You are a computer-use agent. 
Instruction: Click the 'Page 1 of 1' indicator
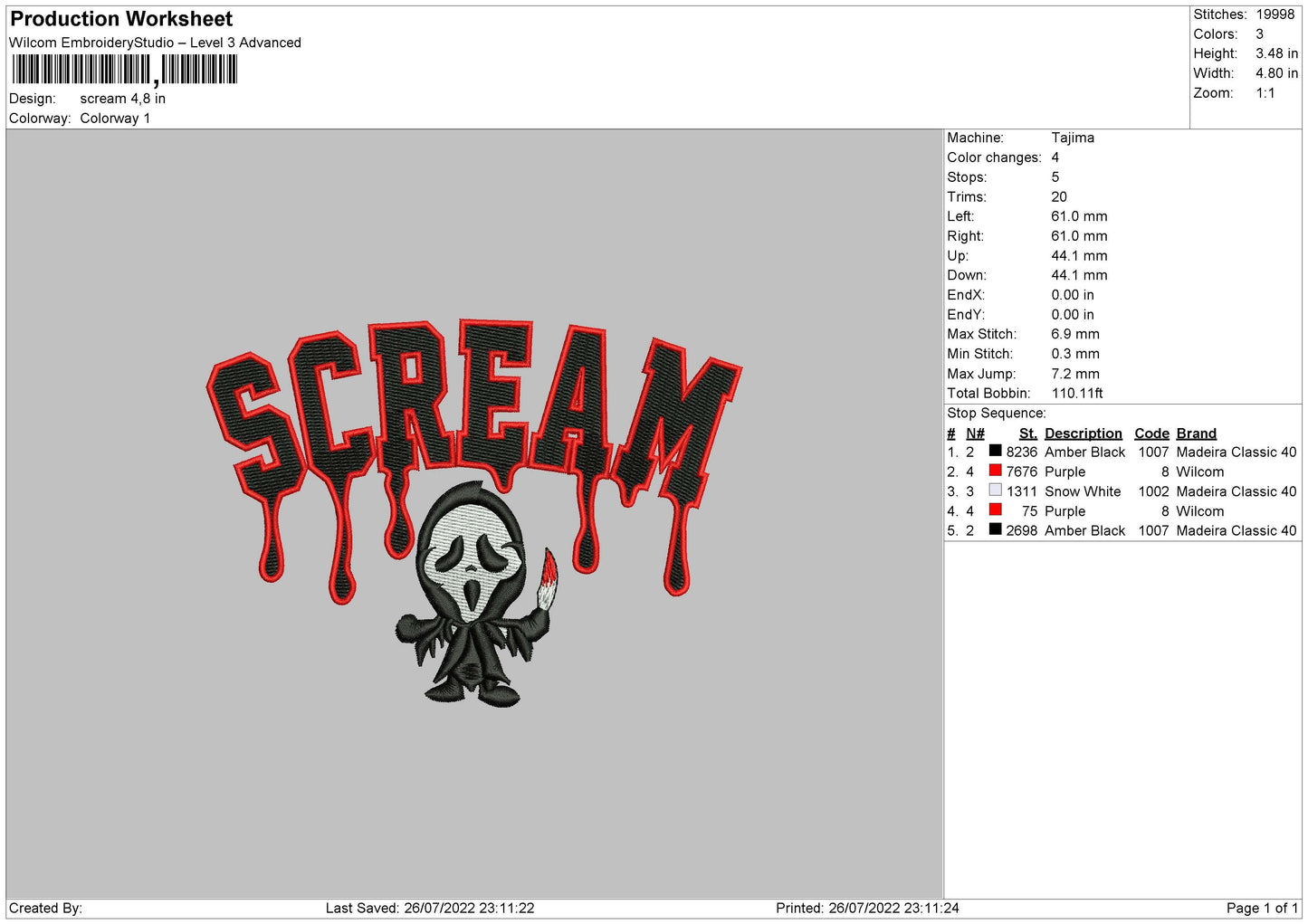coord(1262,909)
